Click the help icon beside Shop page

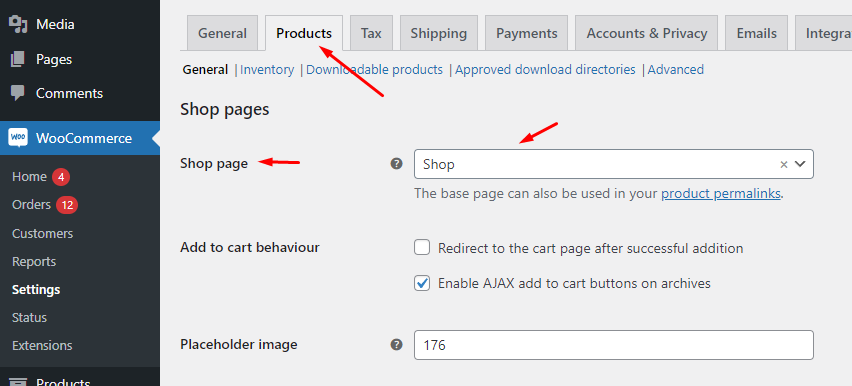point(397,164)
